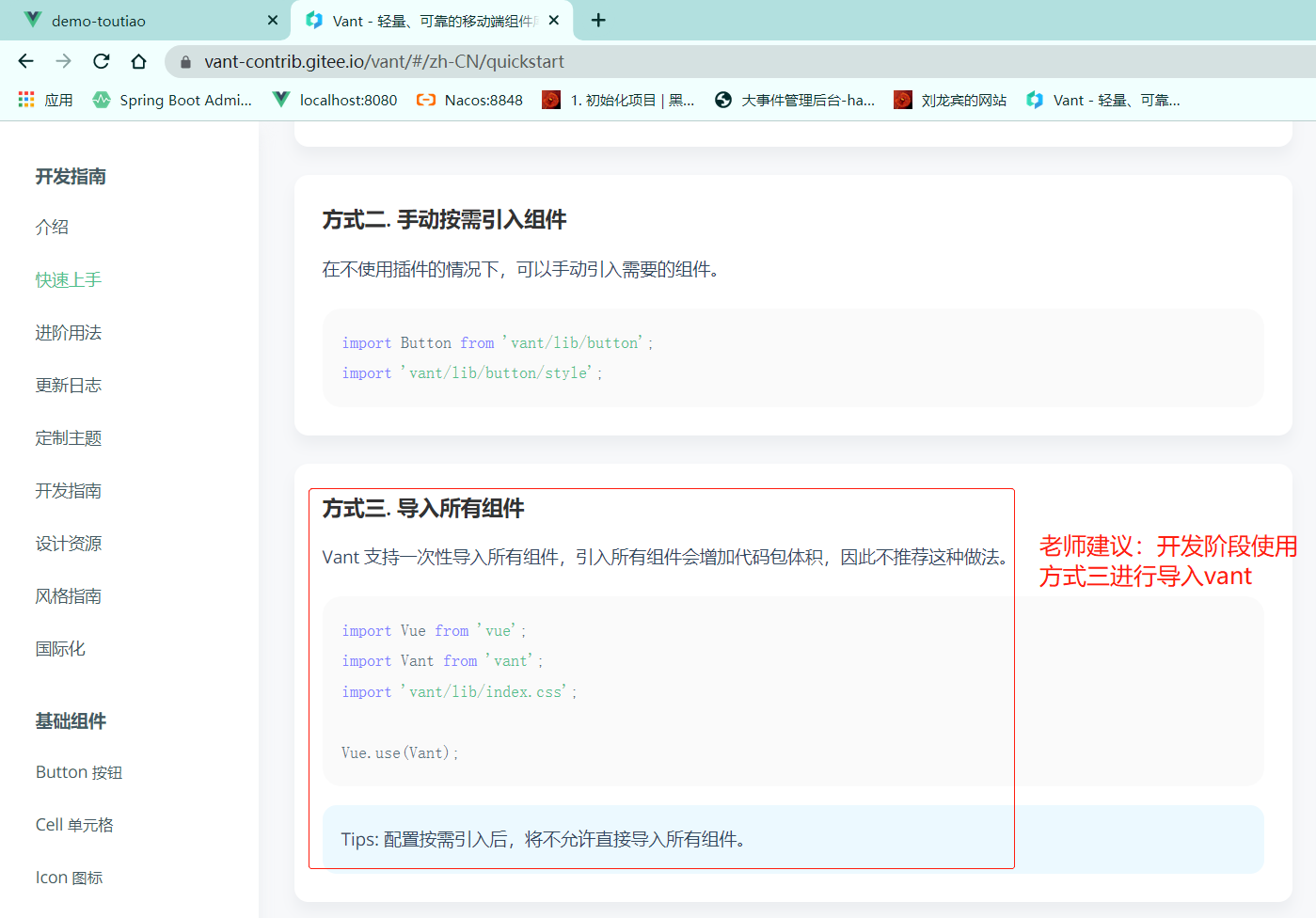Go back to the previous page
1316x918 pixels.
[25, 61]
